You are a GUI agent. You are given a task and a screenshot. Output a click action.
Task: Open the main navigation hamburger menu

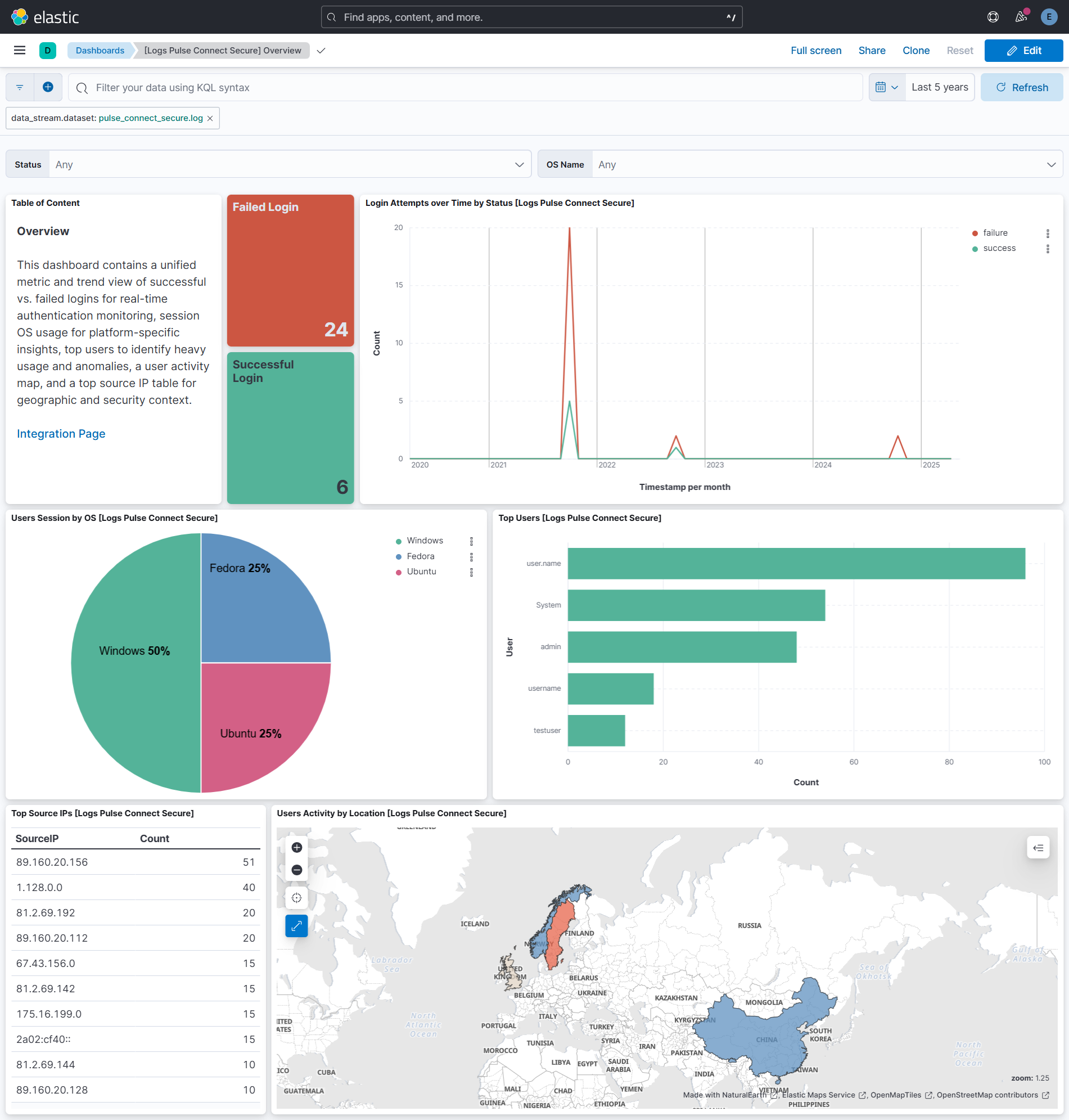coord(19,50)
